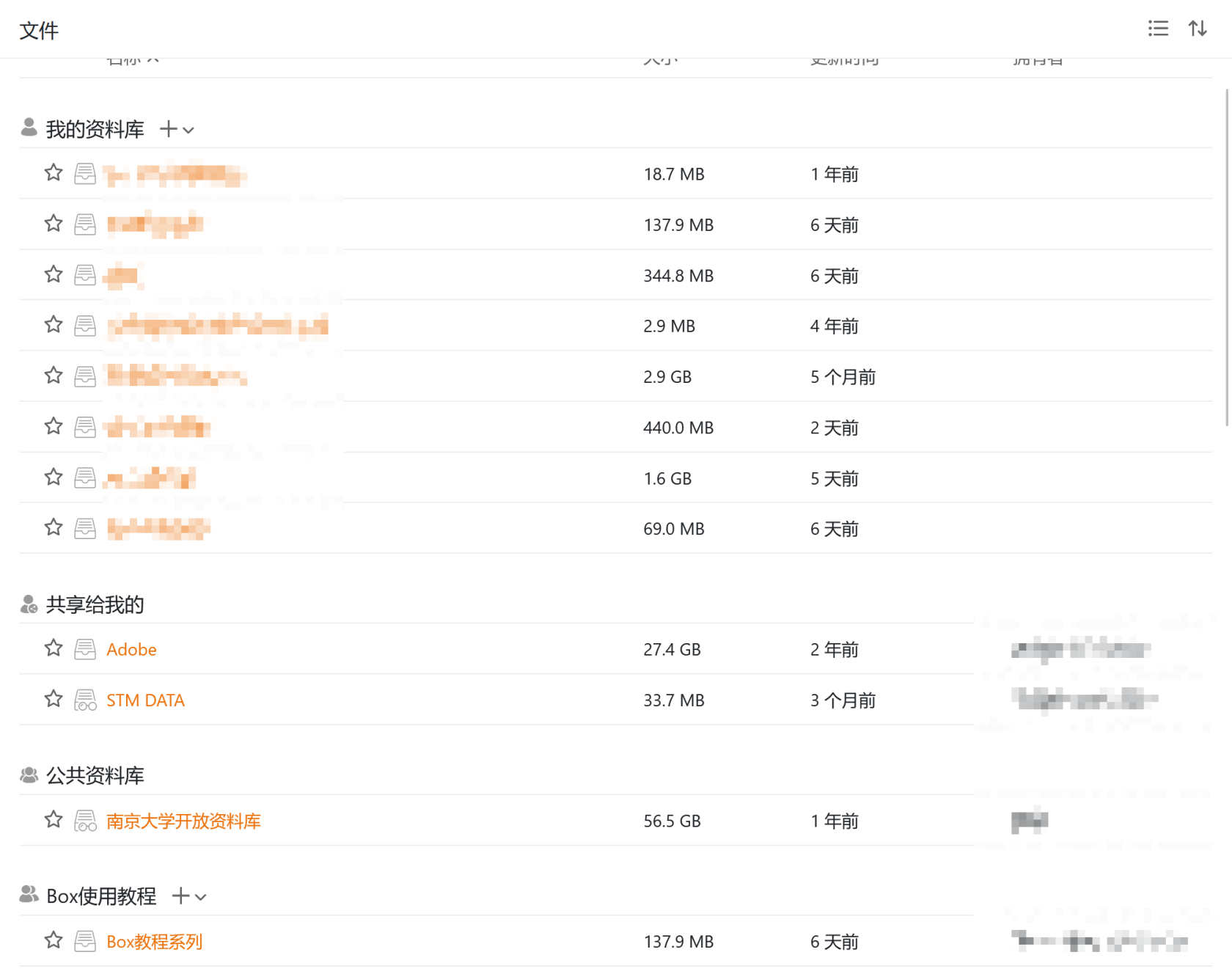Click the read-only library icon beside STM DATA
The width and height of the screenshot is (1232, 974).
(x=85, y=700)
